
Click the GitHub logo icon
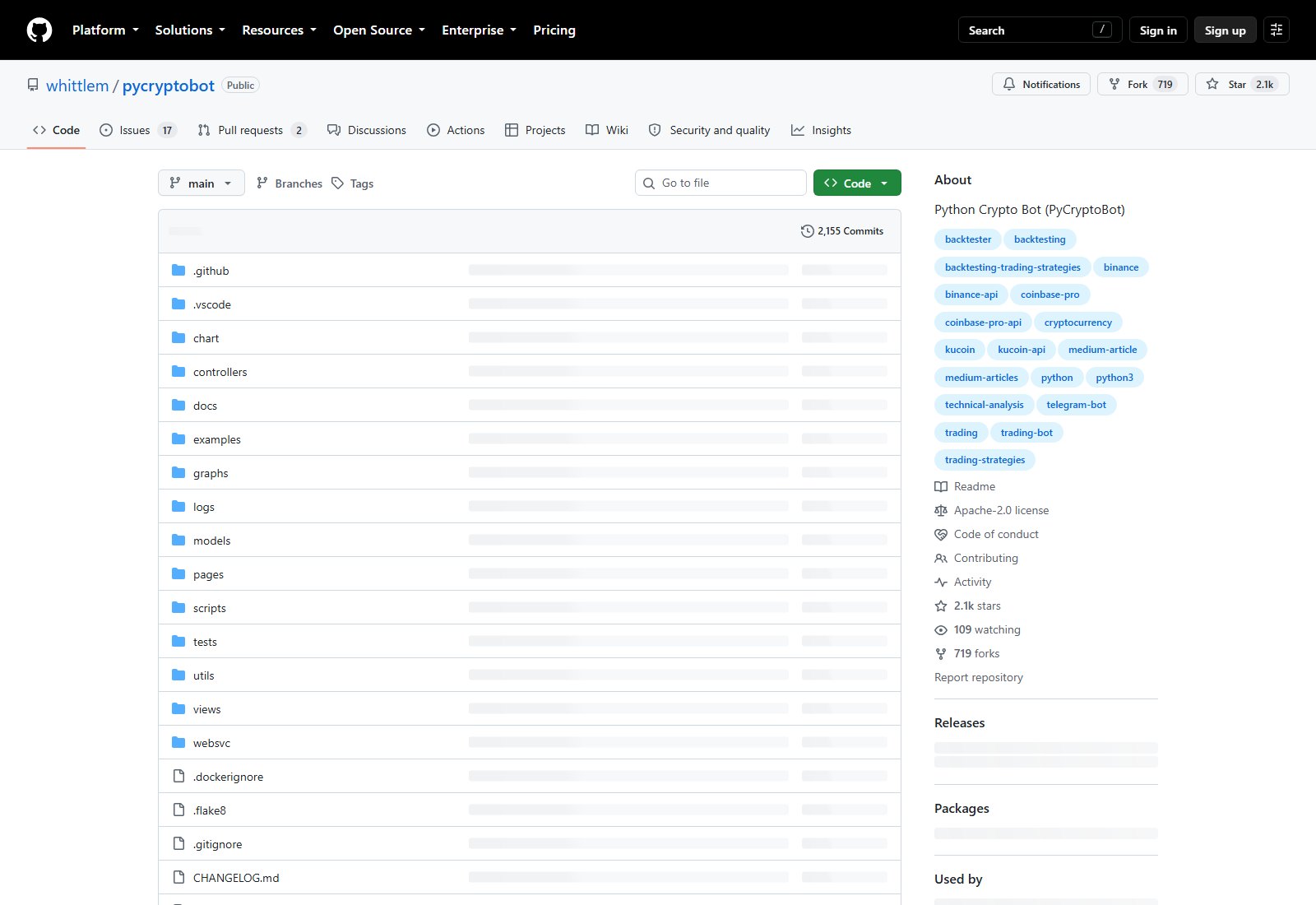click(39, 30)
